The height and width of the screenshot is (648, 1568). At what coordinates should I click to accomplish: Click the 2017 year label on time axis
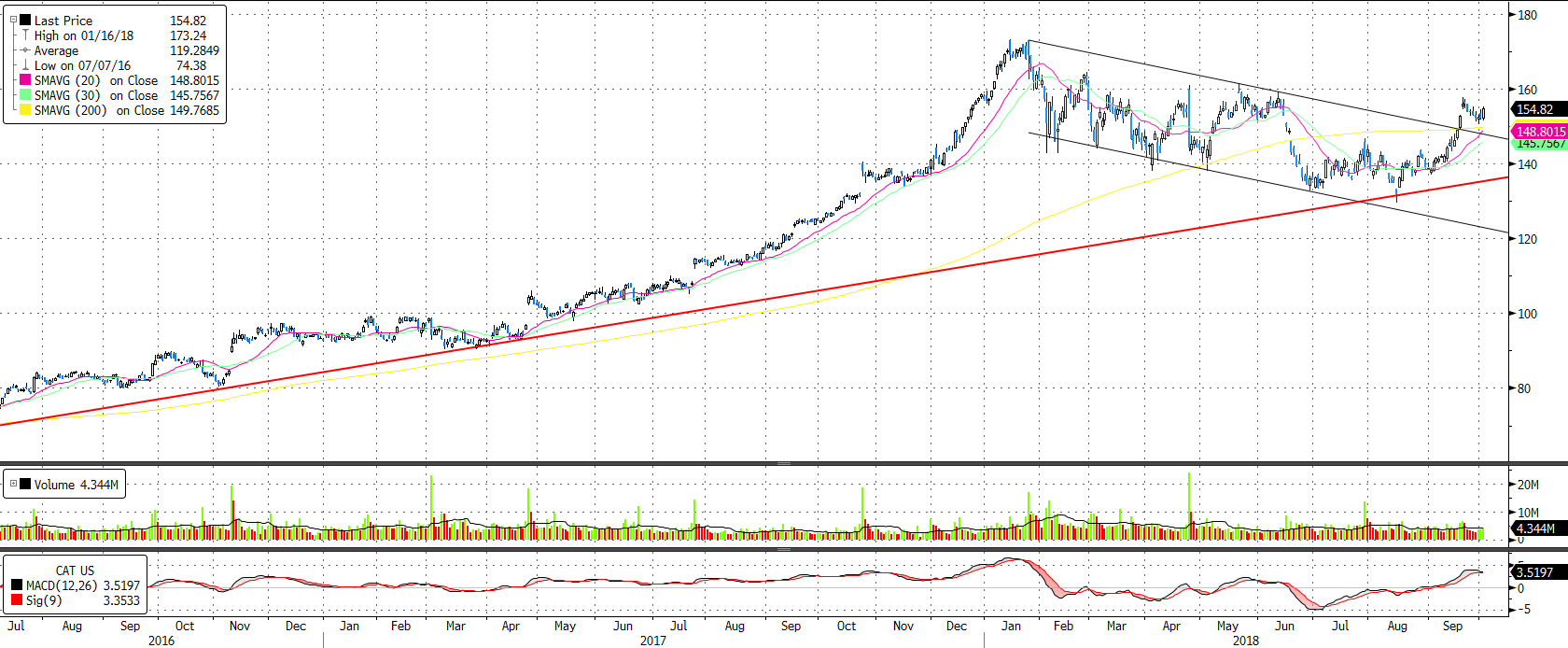pos(653,641)
